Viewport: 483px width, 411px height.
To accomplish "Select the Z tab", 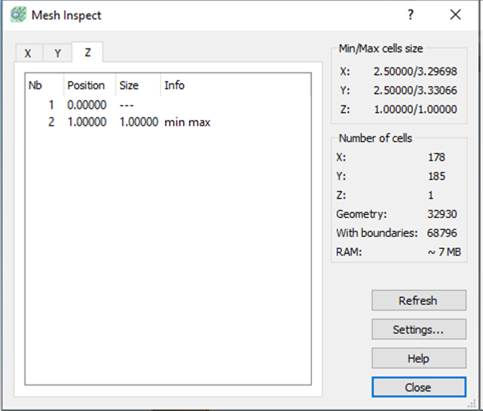I will coord(87,52).
